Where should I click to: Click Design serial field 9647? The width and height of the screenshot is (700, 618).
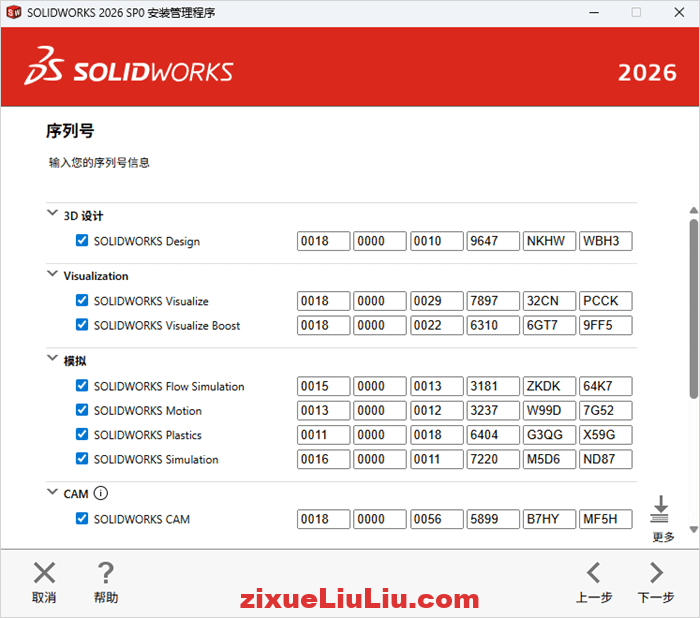[x=493, y=241]
